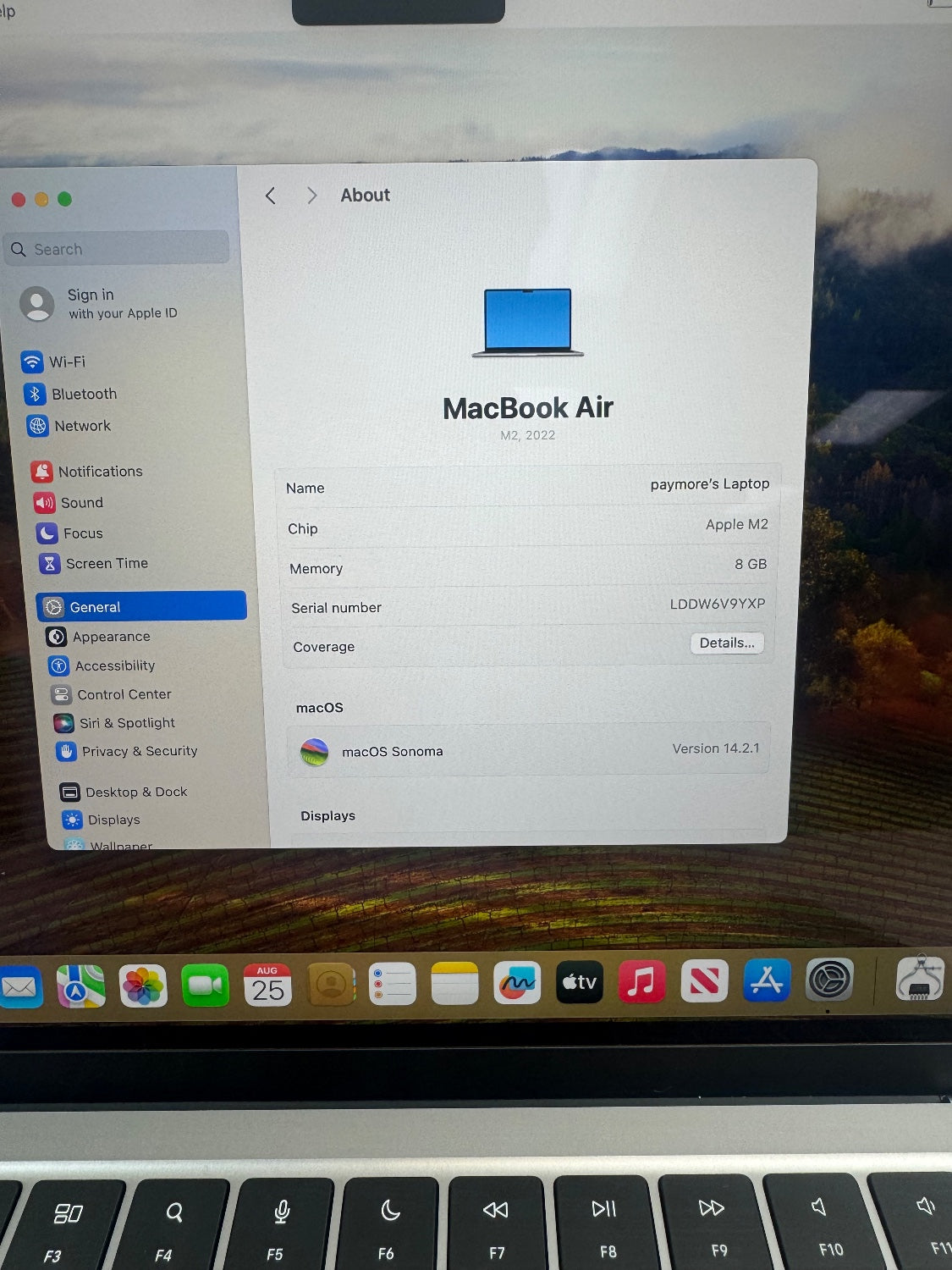Open FaceTime from the Dock
Screen dimensions: 952x1270
205,986
